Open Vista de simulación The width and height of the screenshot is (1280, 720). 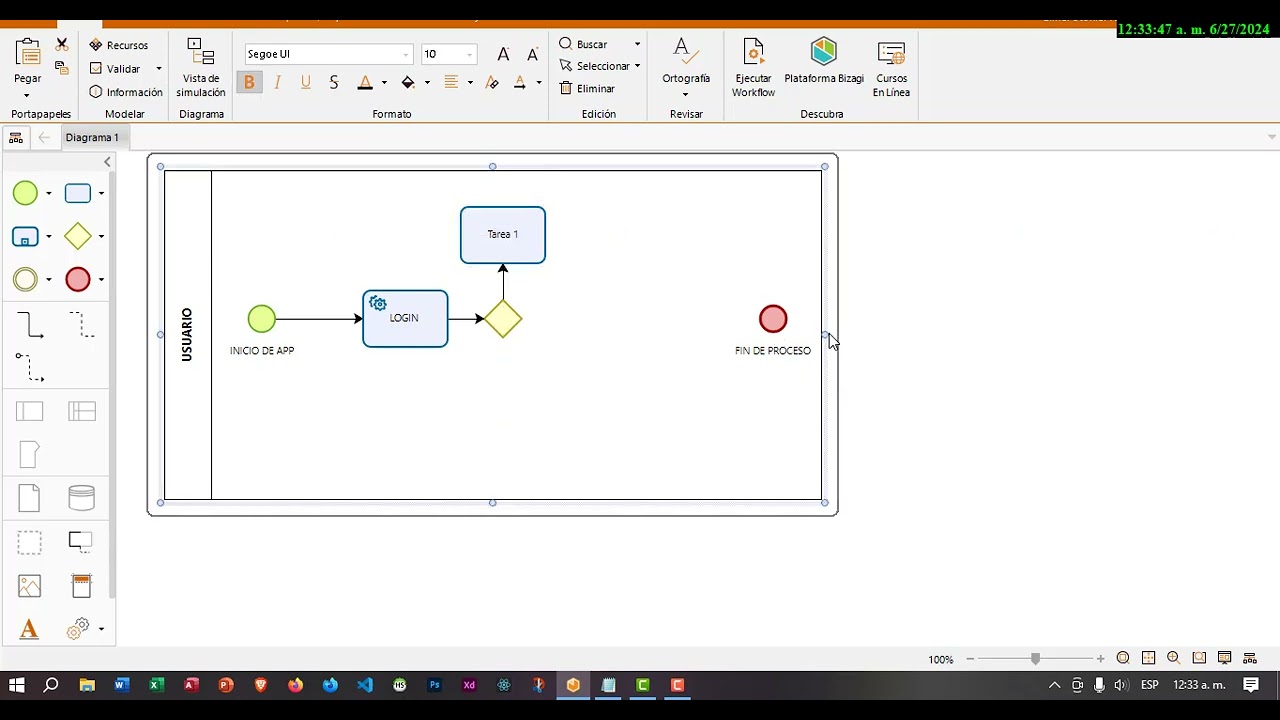pyautogui.click(x=201, y=68)
